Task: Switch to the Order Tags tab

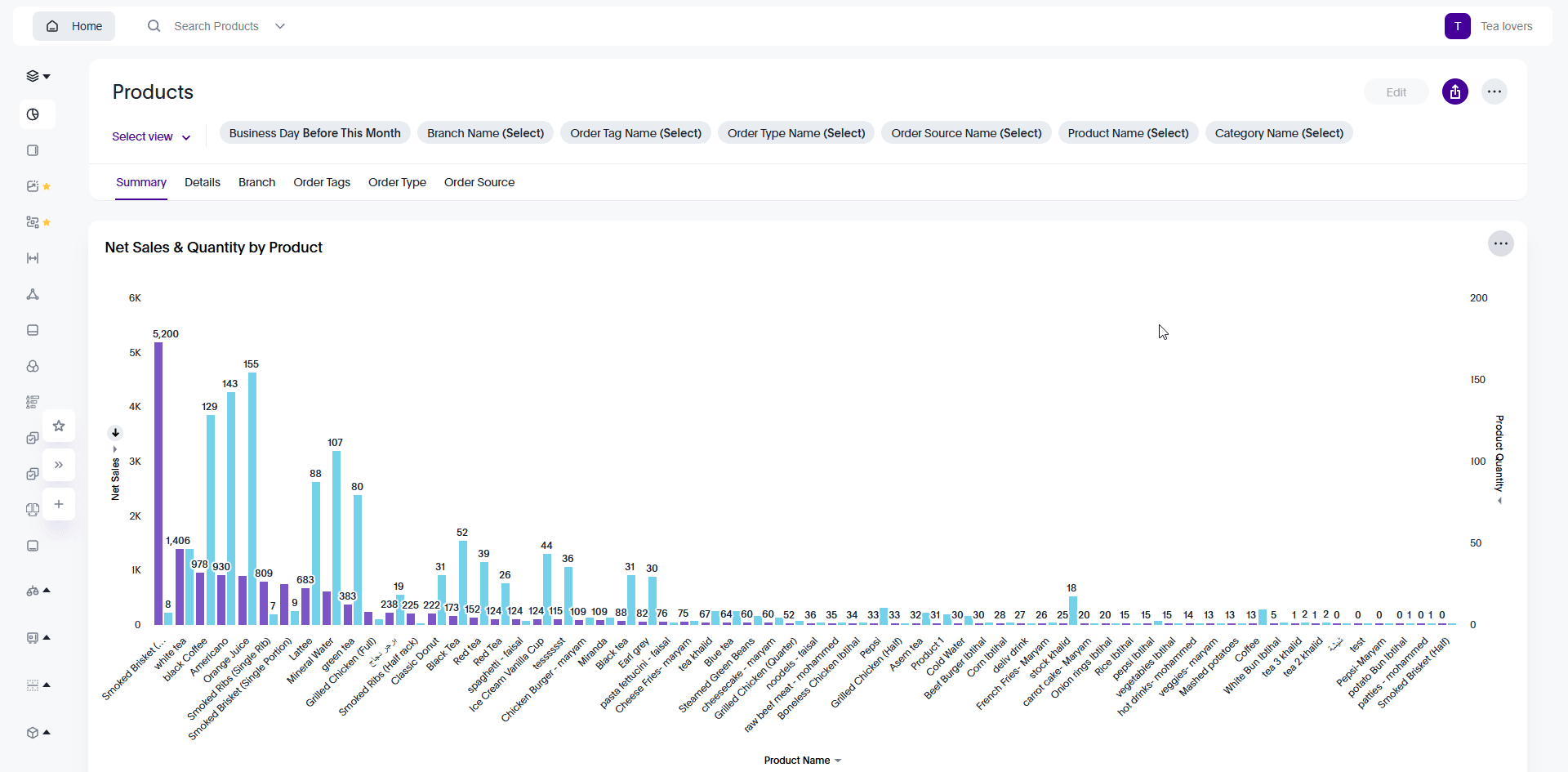Action: click(x=322, y=182)
